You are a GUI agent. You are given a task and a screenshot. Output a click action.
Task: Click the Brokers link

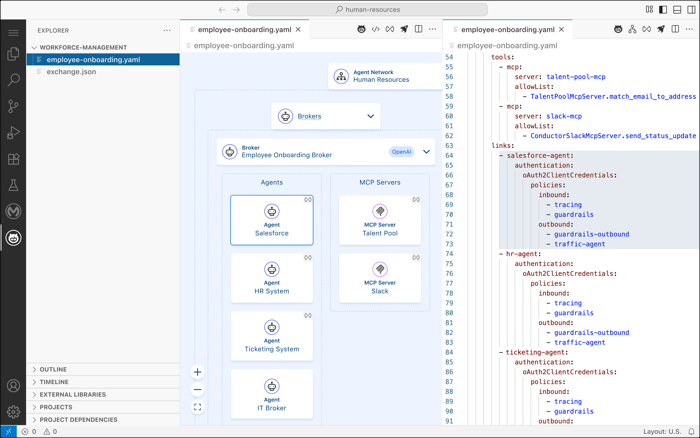tap(309, 116)
